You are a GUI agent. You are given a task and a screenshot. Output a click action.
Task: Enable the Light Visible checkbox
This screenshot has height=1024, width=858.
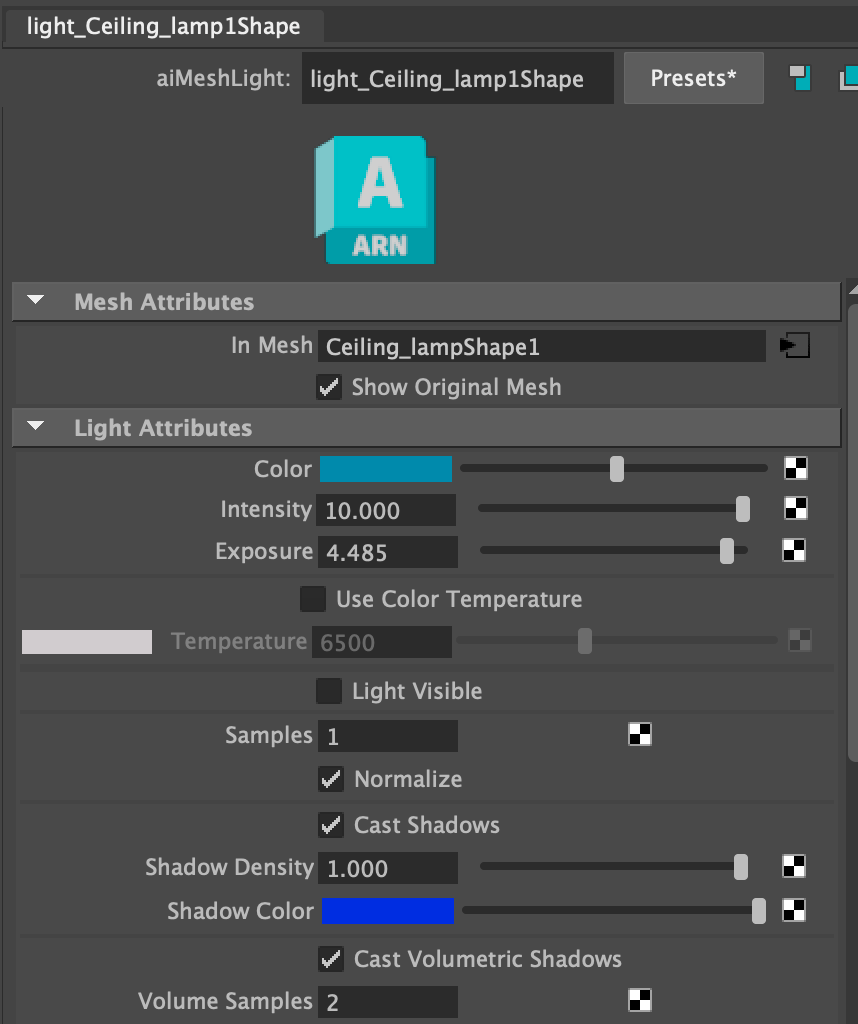point(329,691)
